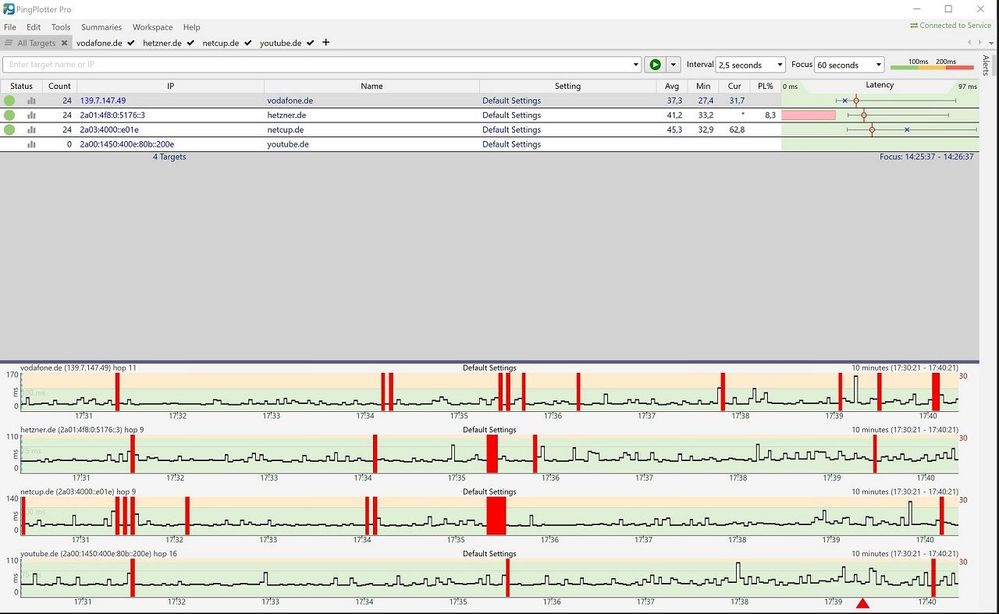
Task: Sort by the Avg column header
Action: pyautogui.click(x=672, y=86)
